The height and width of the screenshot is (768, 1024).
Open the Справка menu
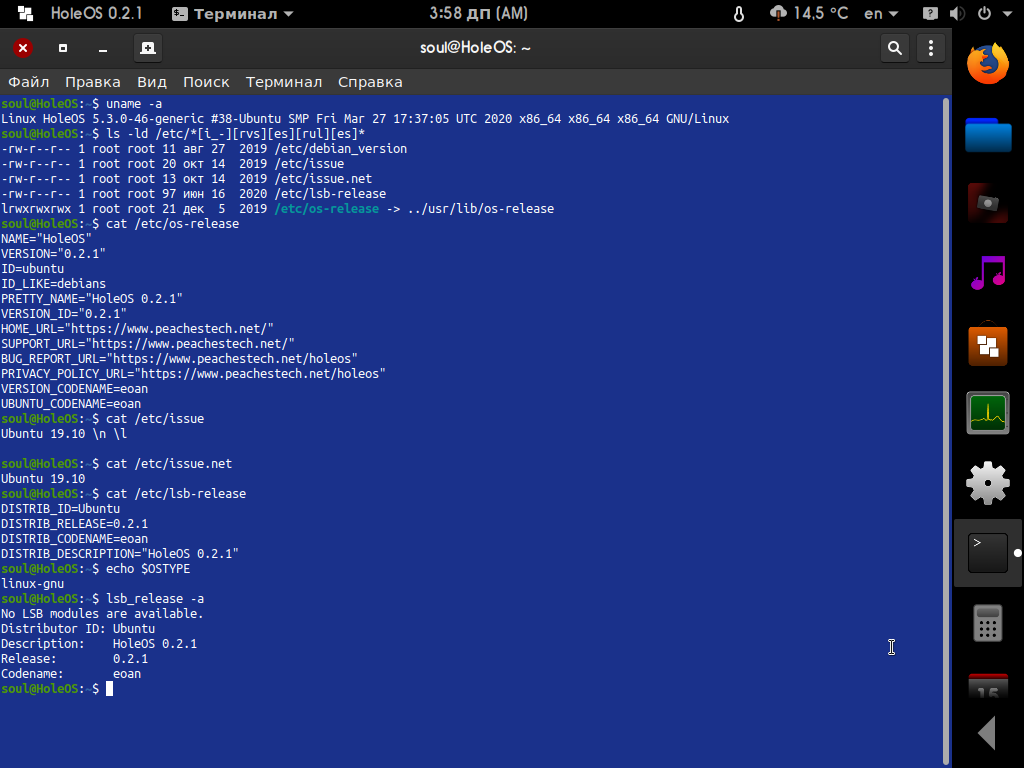[x=370, y=82]
